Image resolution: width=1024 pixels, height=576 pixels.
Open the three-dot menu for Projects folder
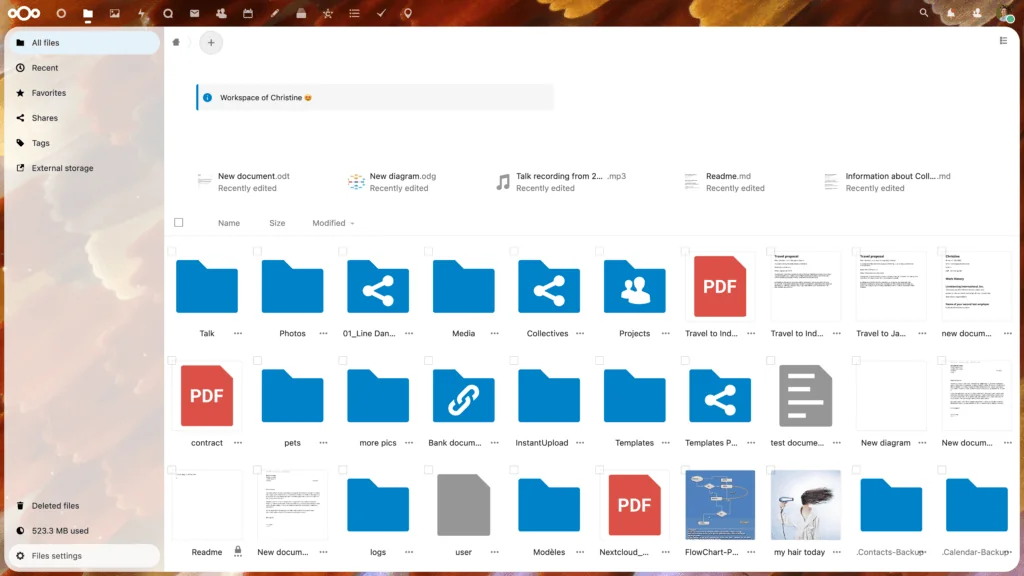665,333
